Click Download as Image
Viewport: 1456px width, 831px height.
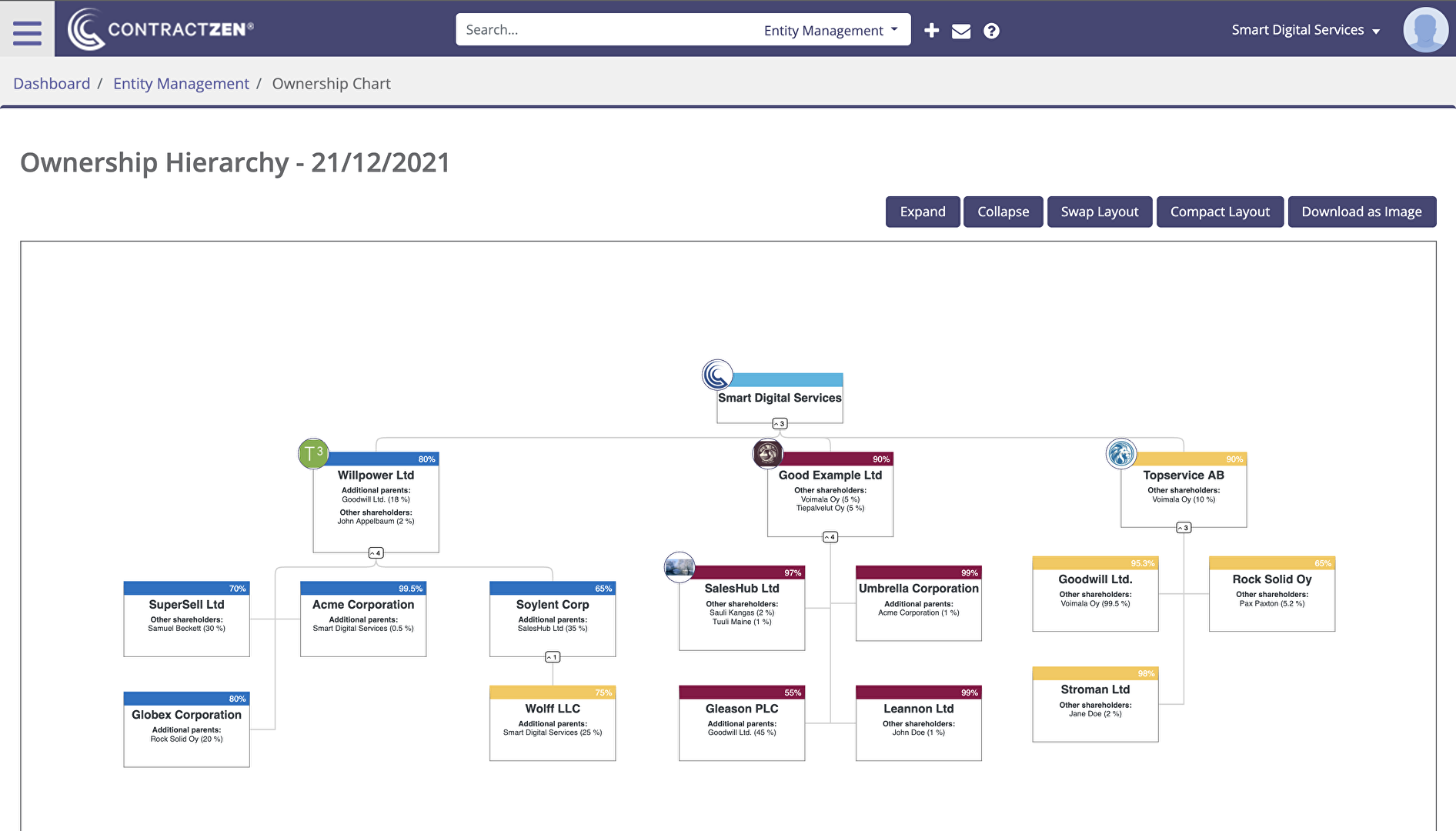(1361, 212)
